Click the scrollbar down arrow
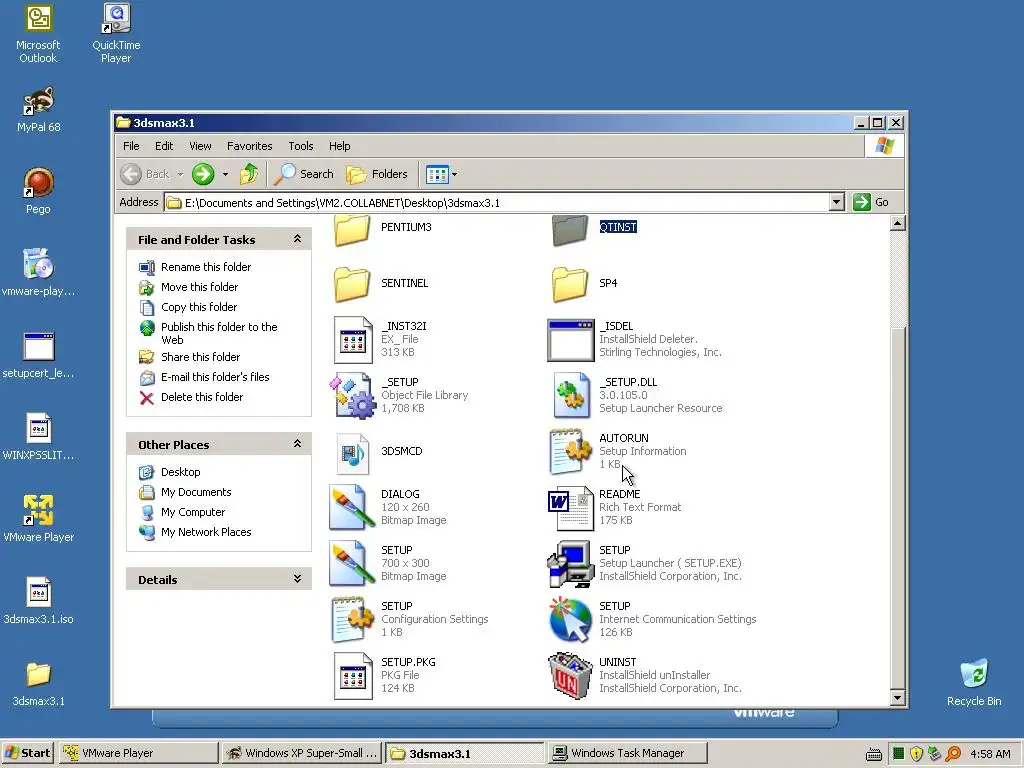Image resolution: width=1024 pixels, height=768 pixels. point(897,698)
